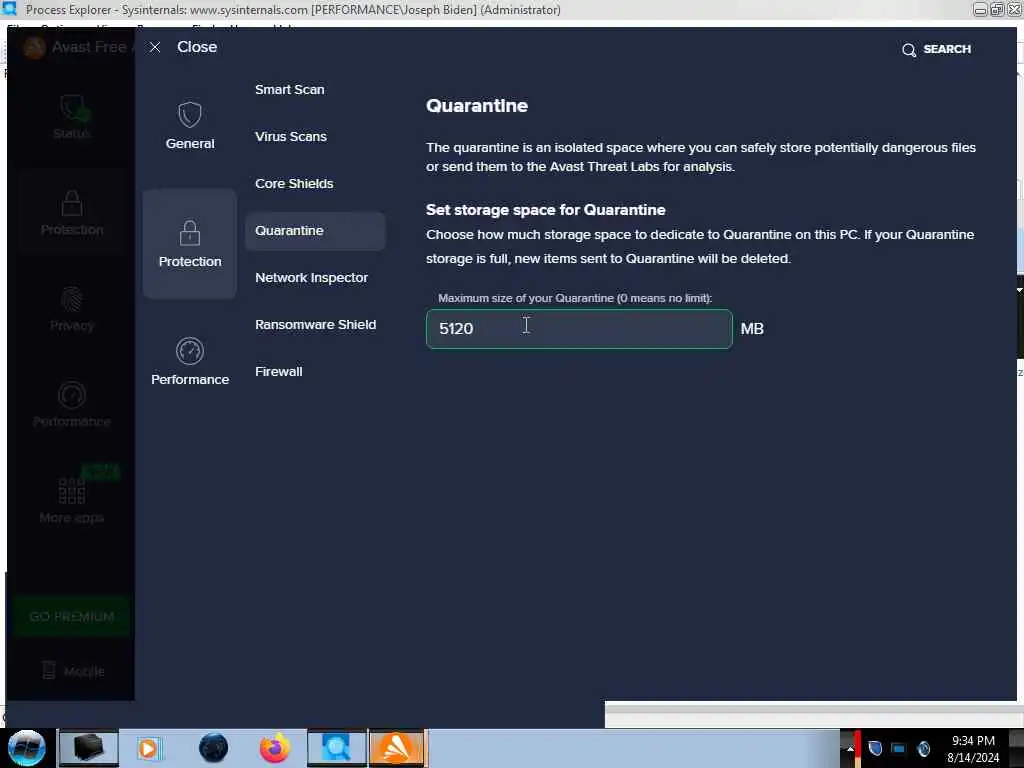Open Ransomware Shield settings
1024x768 pixels.
click(x=315, y=325)
